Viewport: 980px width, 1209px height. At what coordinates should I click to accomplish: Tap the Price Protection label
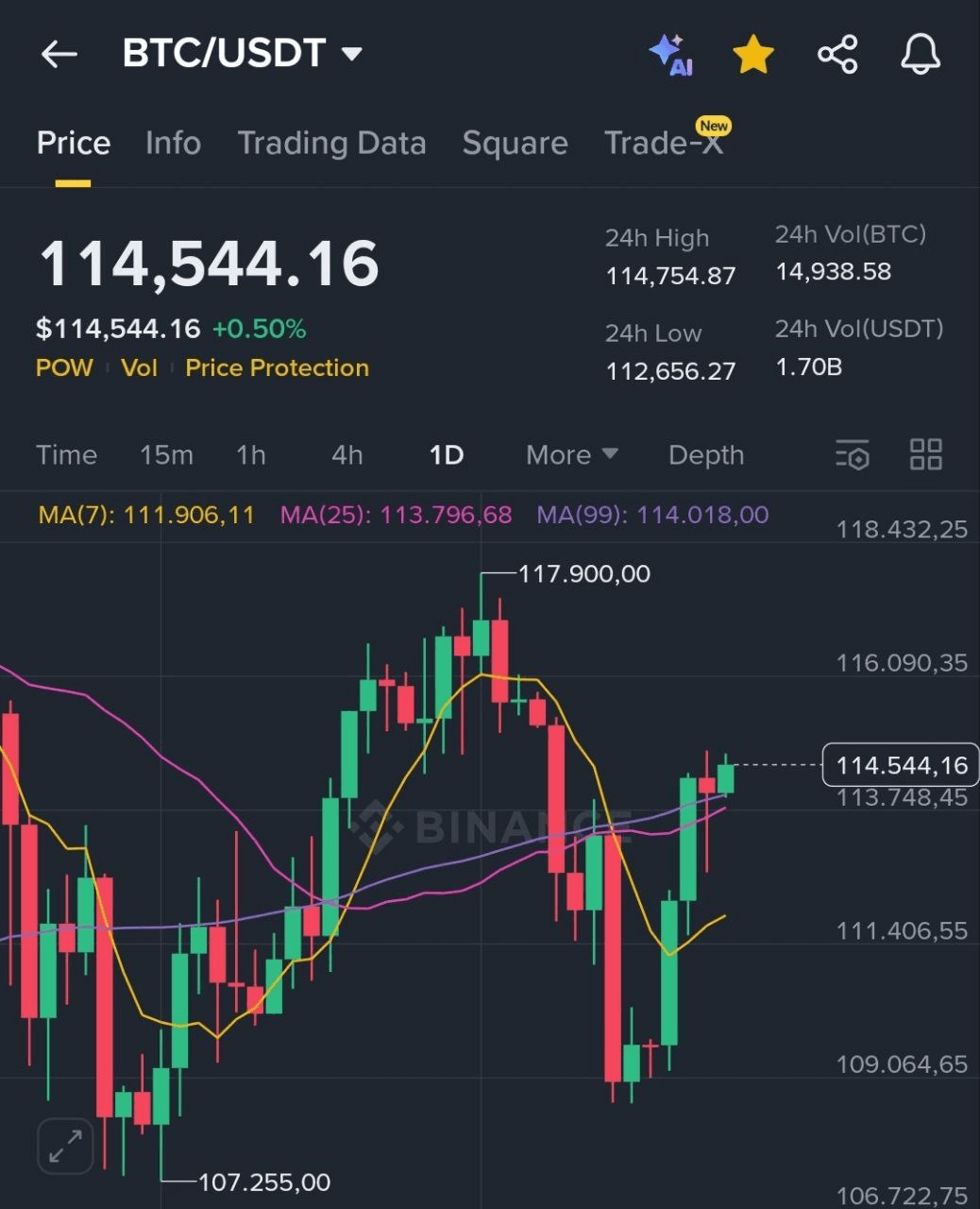[x=277, y=368]
